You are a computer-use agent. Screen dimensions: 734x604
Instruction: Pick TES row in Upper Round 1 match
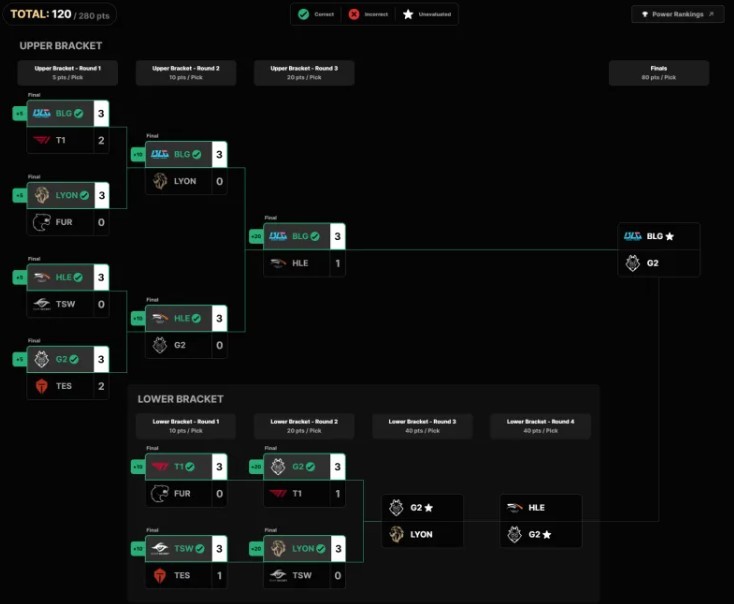click(x=68, y=386)
